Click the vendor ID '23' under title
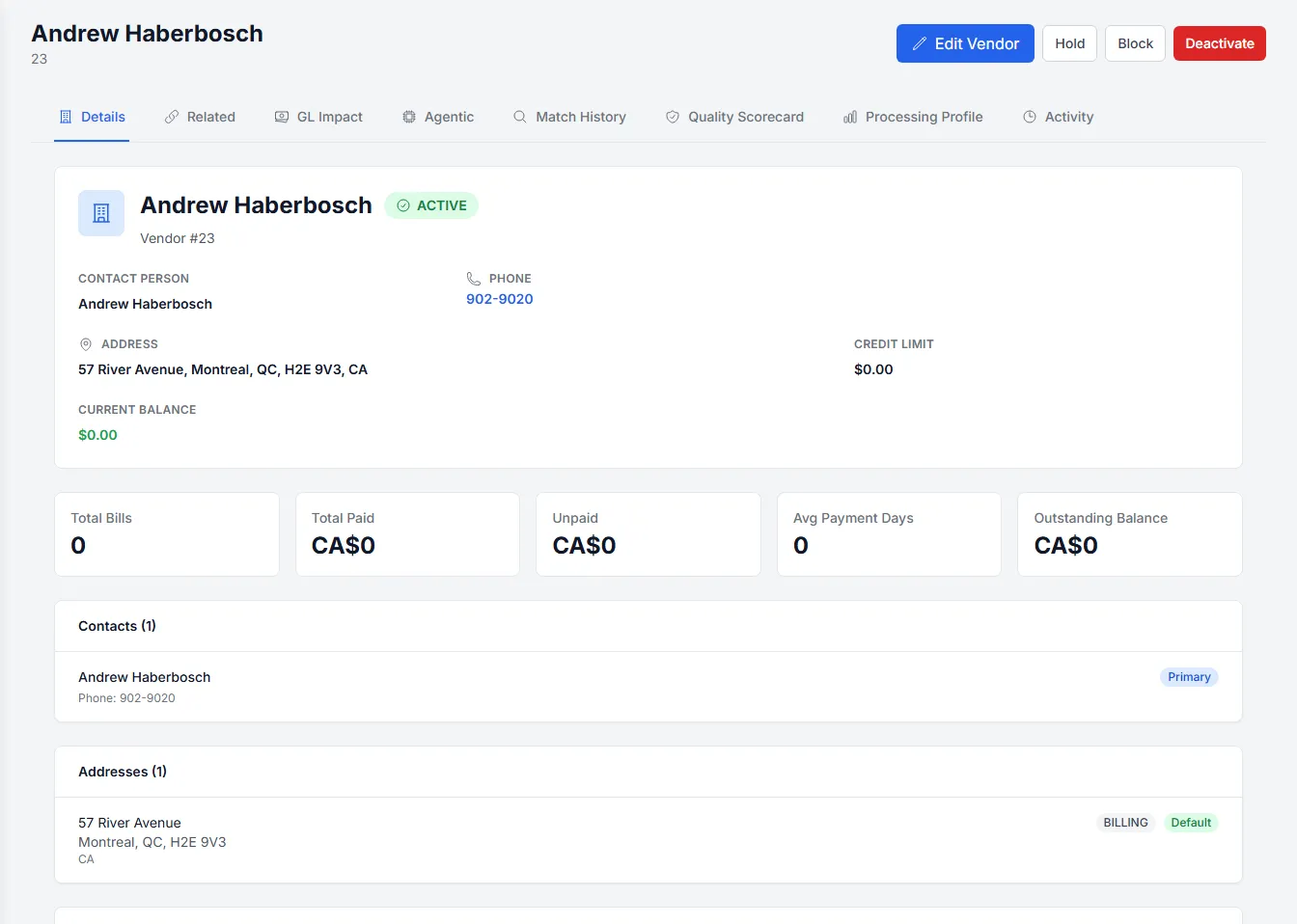Screen dimensions: 1297x924 tap(39, 59)
